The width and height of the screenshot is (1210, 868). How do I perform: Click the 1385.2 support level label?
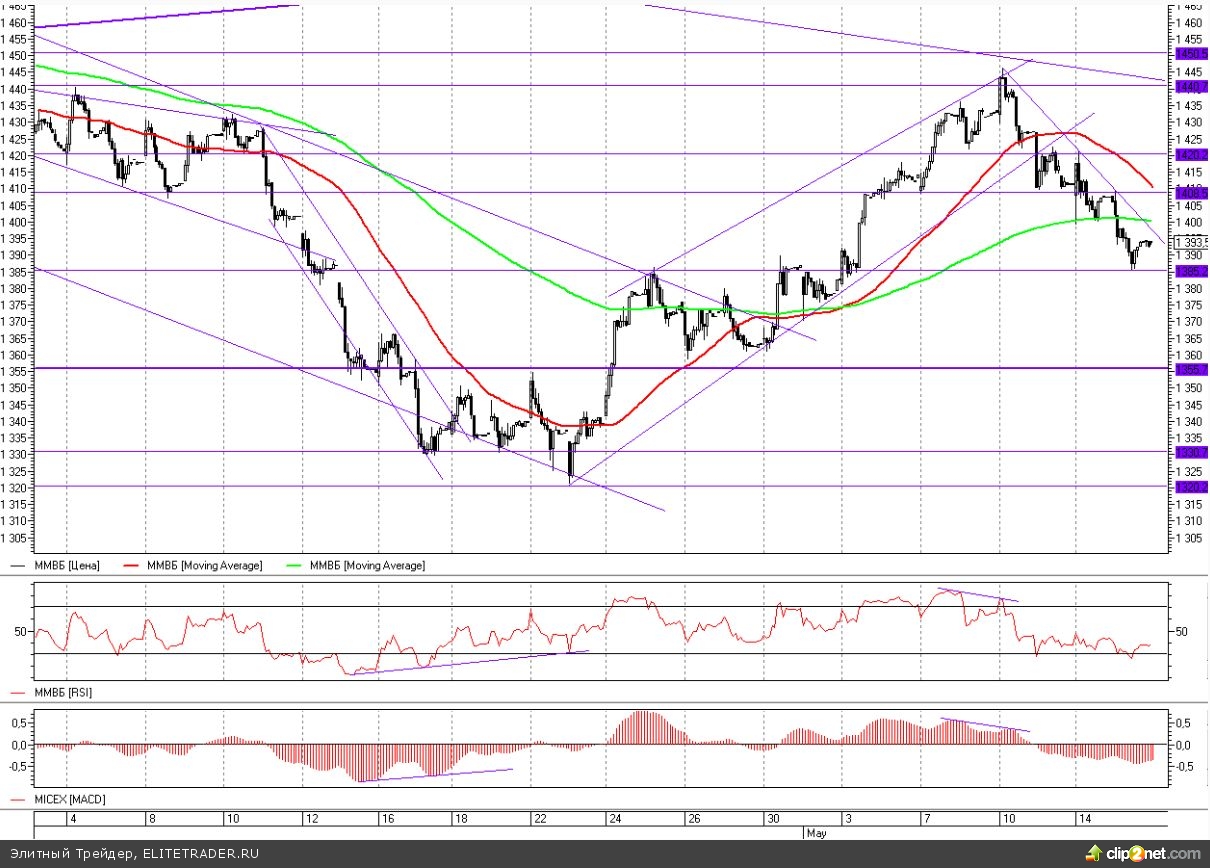point(1190,271)
